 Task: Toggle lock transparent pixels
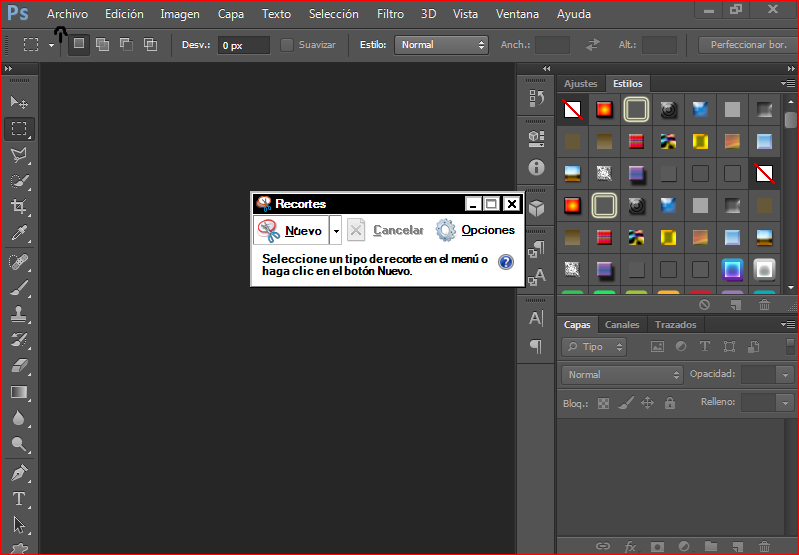[x=603, y=403]
